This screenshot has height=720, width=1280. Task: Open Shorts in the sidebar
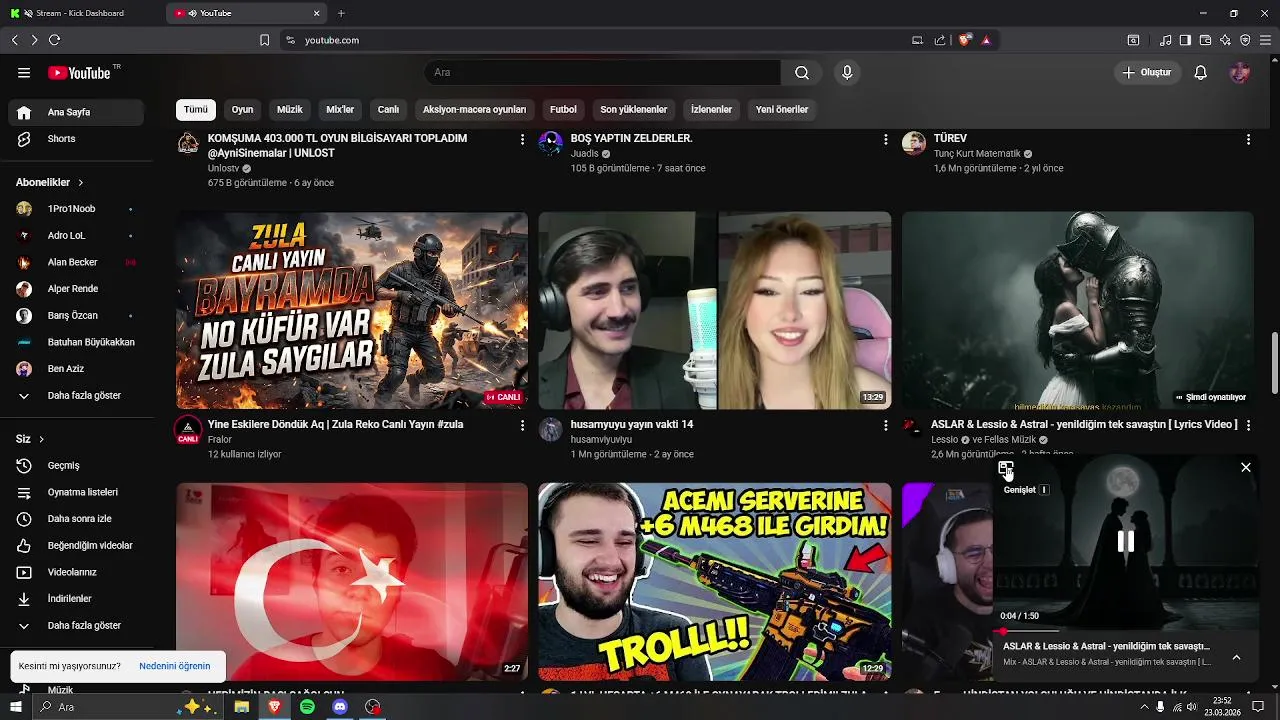(76, 139)
